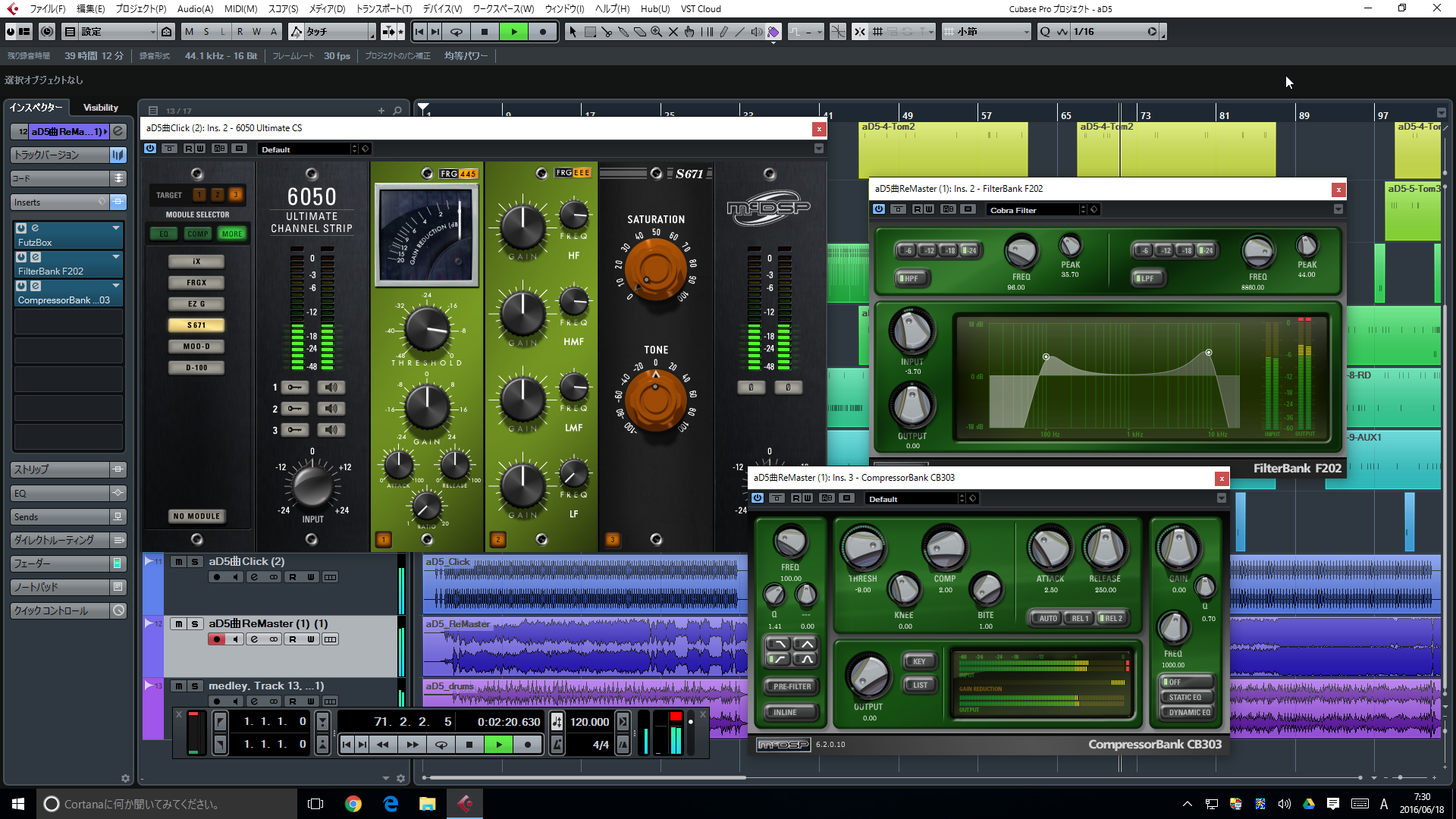1456x819 pixels.
Task: Open the プロジェクト(P) menu
Action: coord(141,9)
